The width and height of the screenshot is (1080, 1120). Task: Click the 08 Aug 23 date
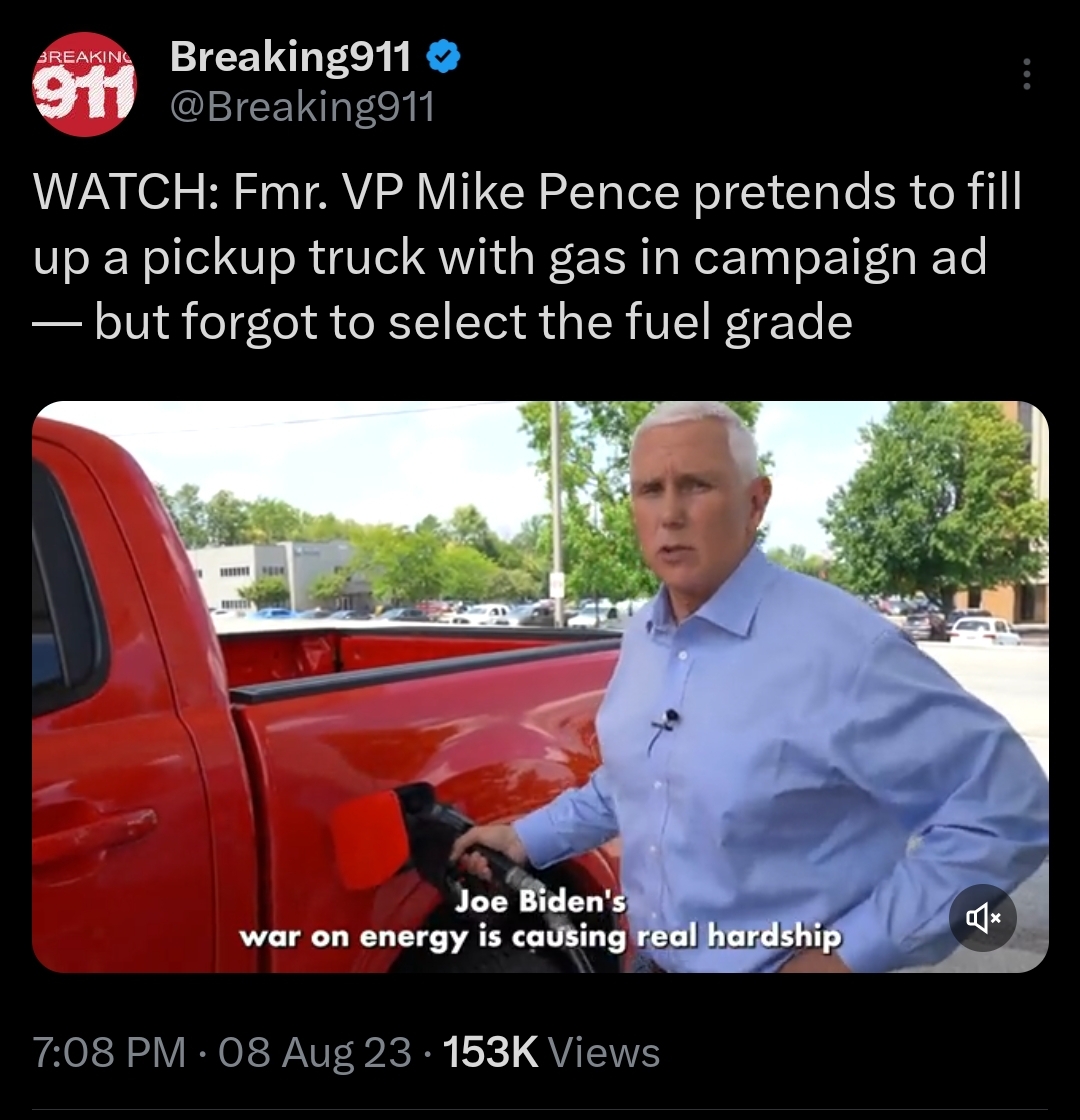point(315,1052)
